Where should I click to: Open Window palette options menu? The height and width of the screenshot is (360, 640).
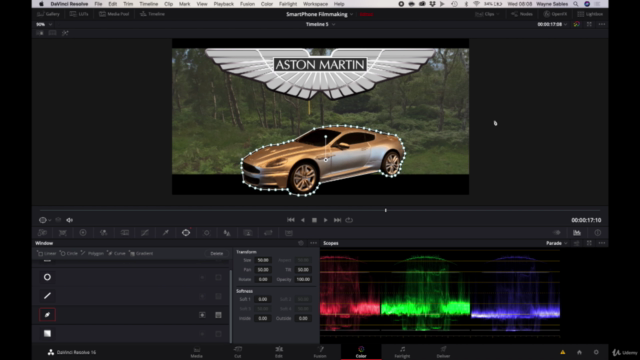pyautogui.click(x=313, y=243)
